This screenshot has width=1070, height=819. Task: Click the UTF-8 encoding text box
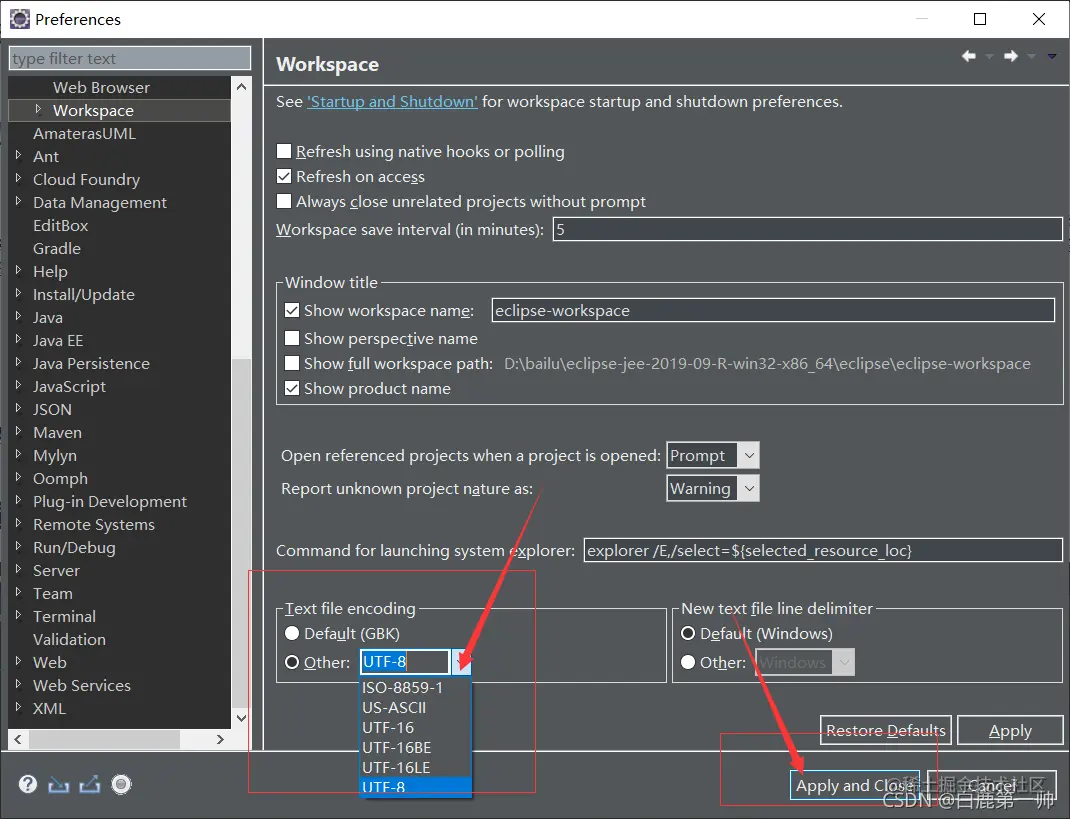(x=405, y=662)
